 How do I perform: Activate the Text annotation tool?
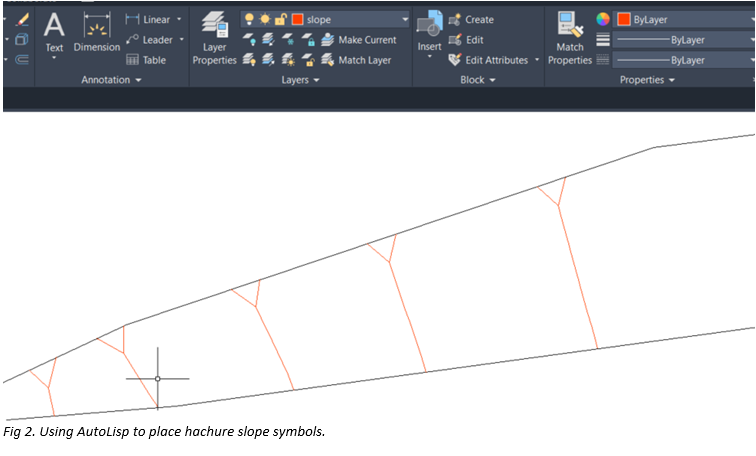coord(54,32)
